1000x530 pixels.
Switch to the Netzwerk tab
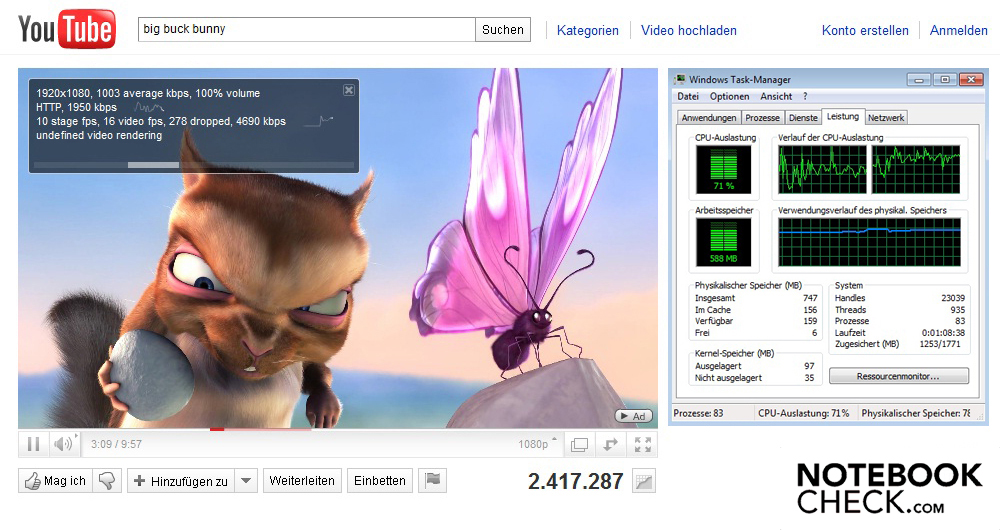tap(886, 117)
